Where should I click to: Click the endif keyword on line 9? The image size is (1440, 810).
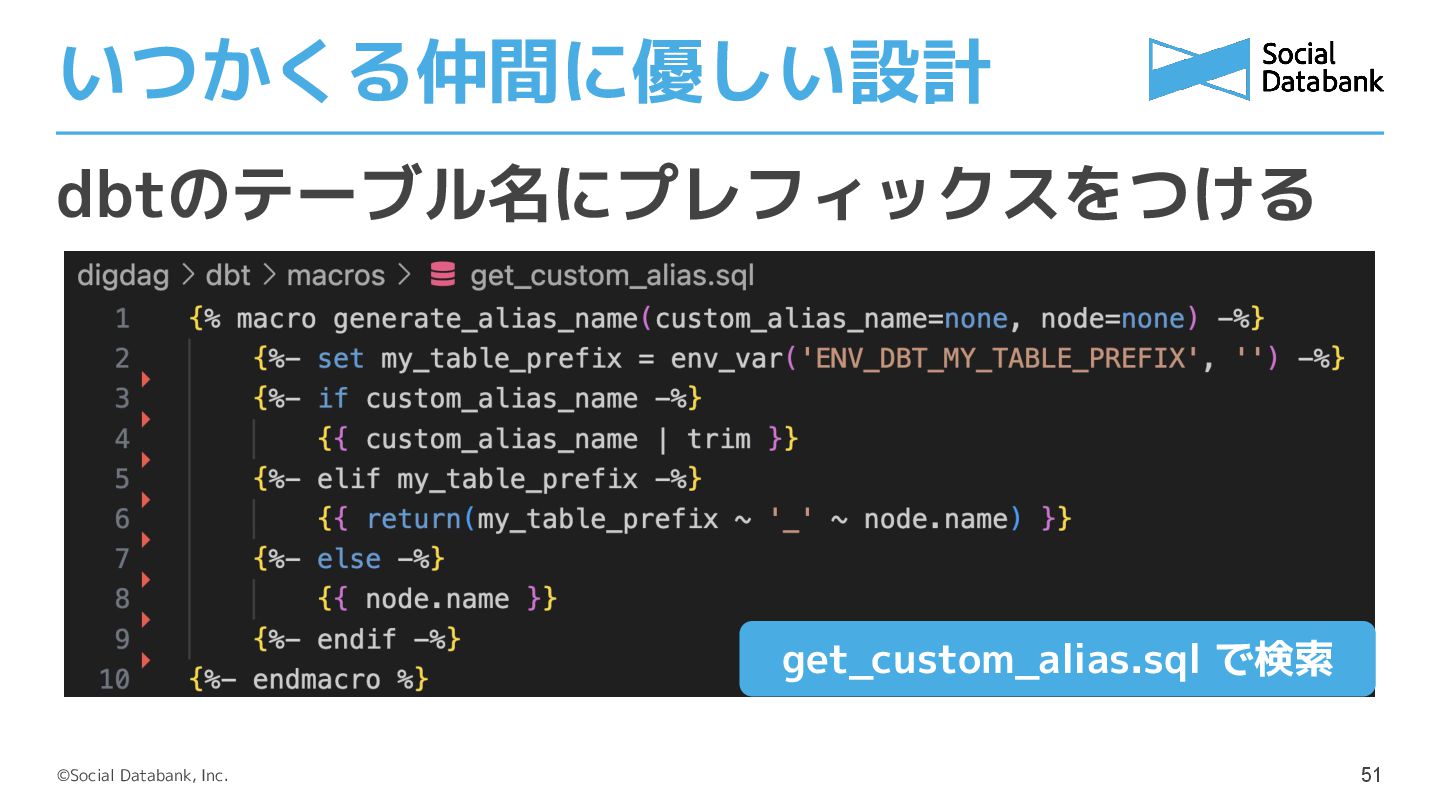point(357,639)
